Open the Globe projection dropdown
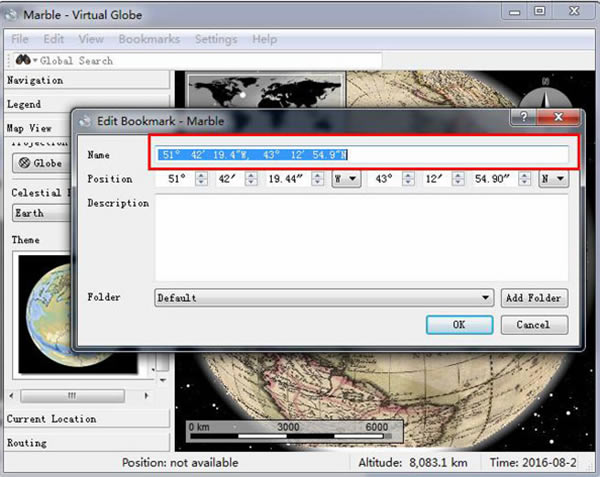 tap(40, 164)
